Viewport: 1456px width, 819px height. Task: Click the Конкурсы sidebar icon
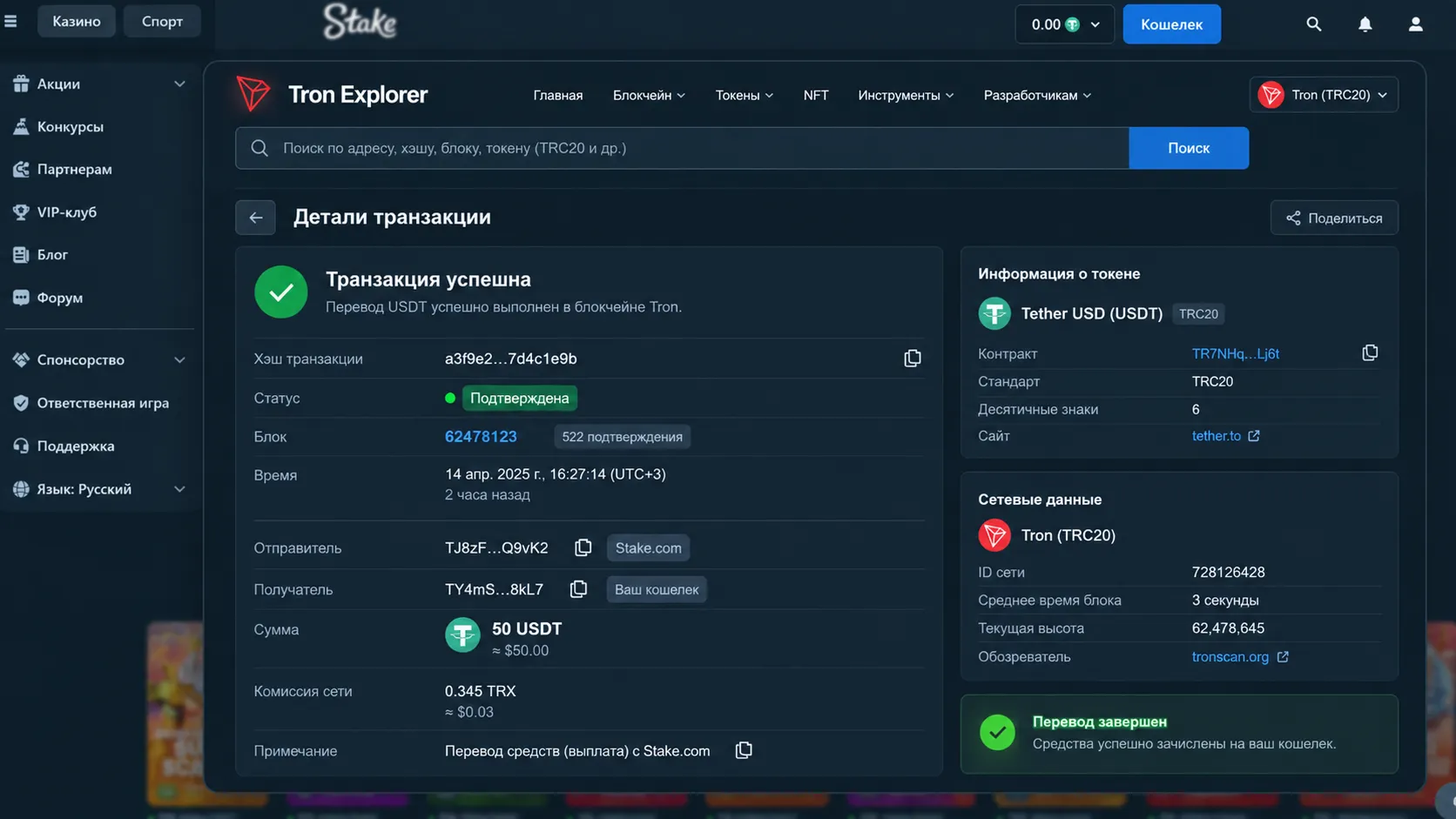point(21,126)
